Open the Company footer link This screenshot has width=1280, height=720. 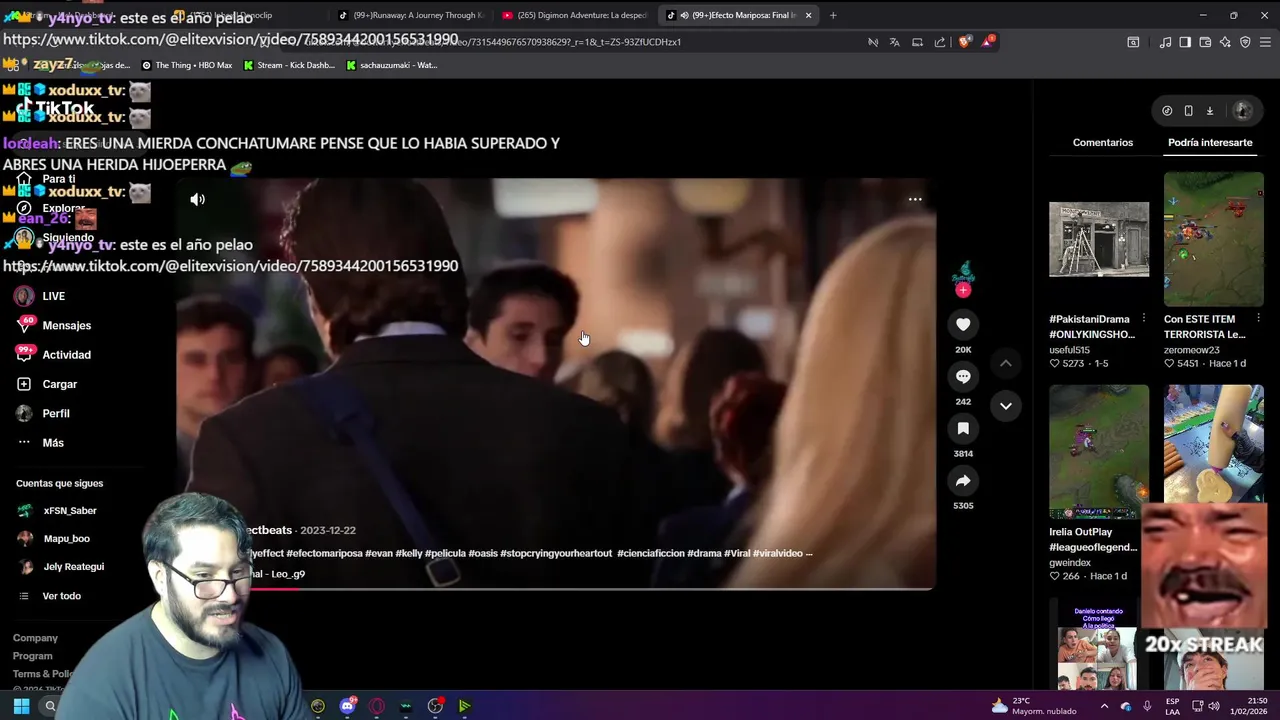click(35, 638)
